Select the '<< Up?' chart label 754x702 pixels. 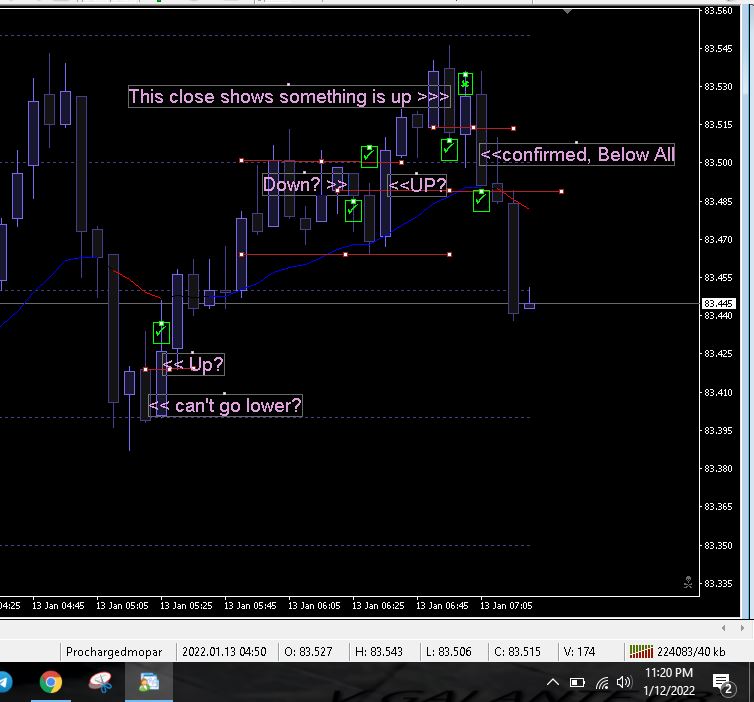click(x=193, y=364)
